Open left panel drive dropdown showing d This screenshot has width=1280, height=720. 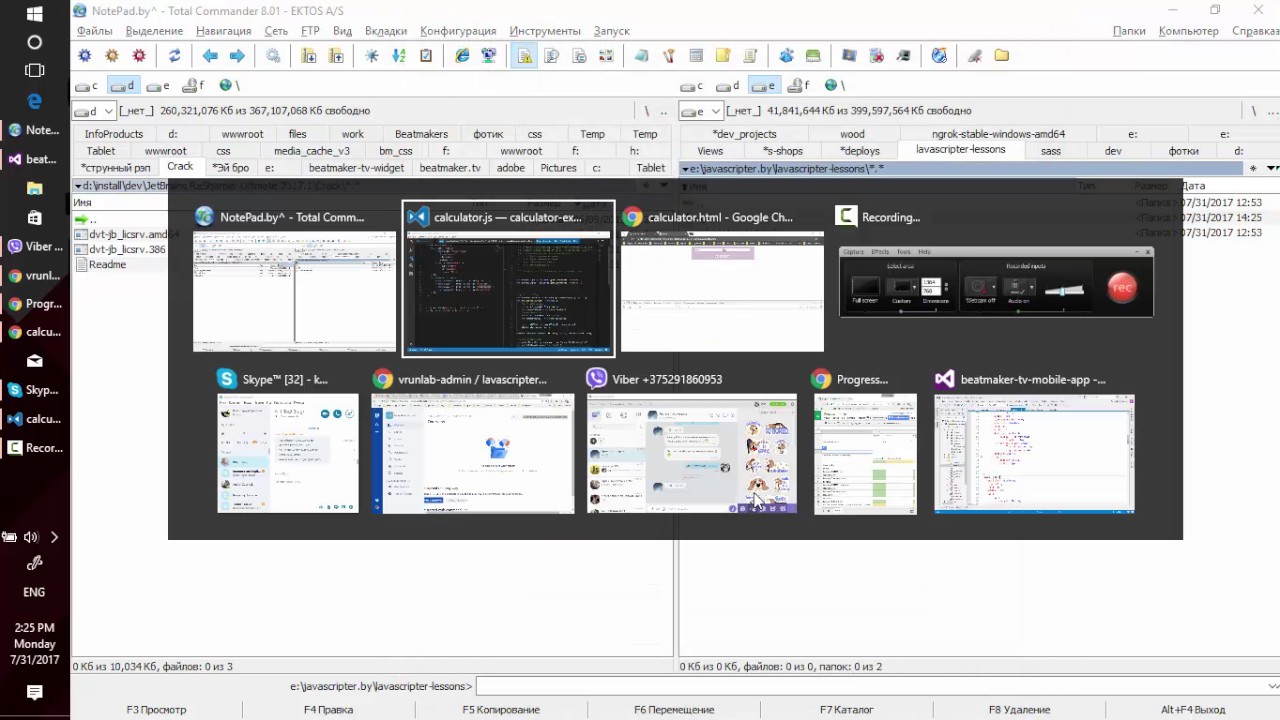(x=93, y=111)
